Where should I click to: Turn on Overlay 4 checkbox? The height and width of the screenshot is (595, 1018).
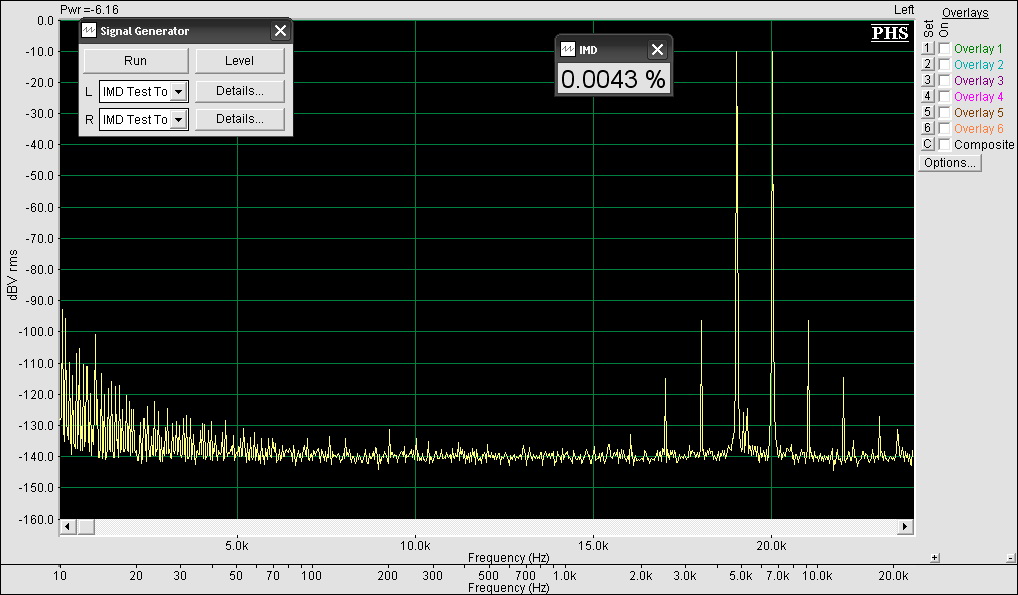pyautogui.click(x=944, y=97)
